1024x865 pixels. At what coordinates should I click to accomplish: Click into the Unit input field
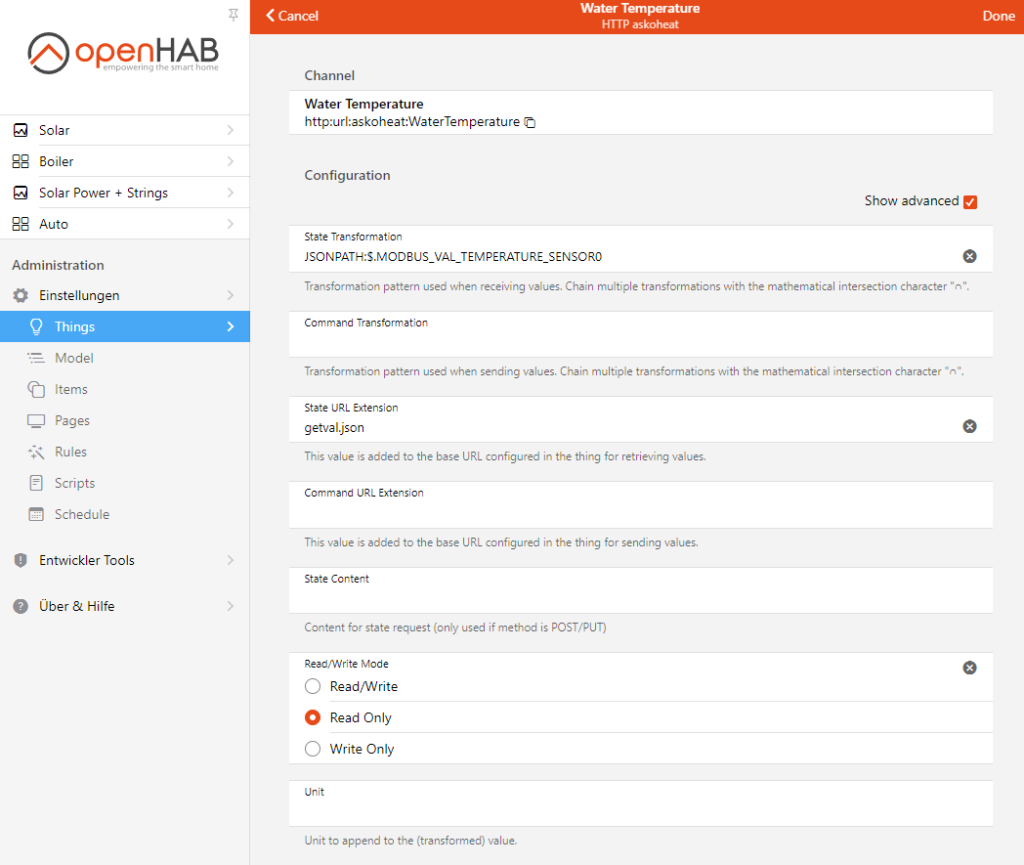click(x=641, y=811)
